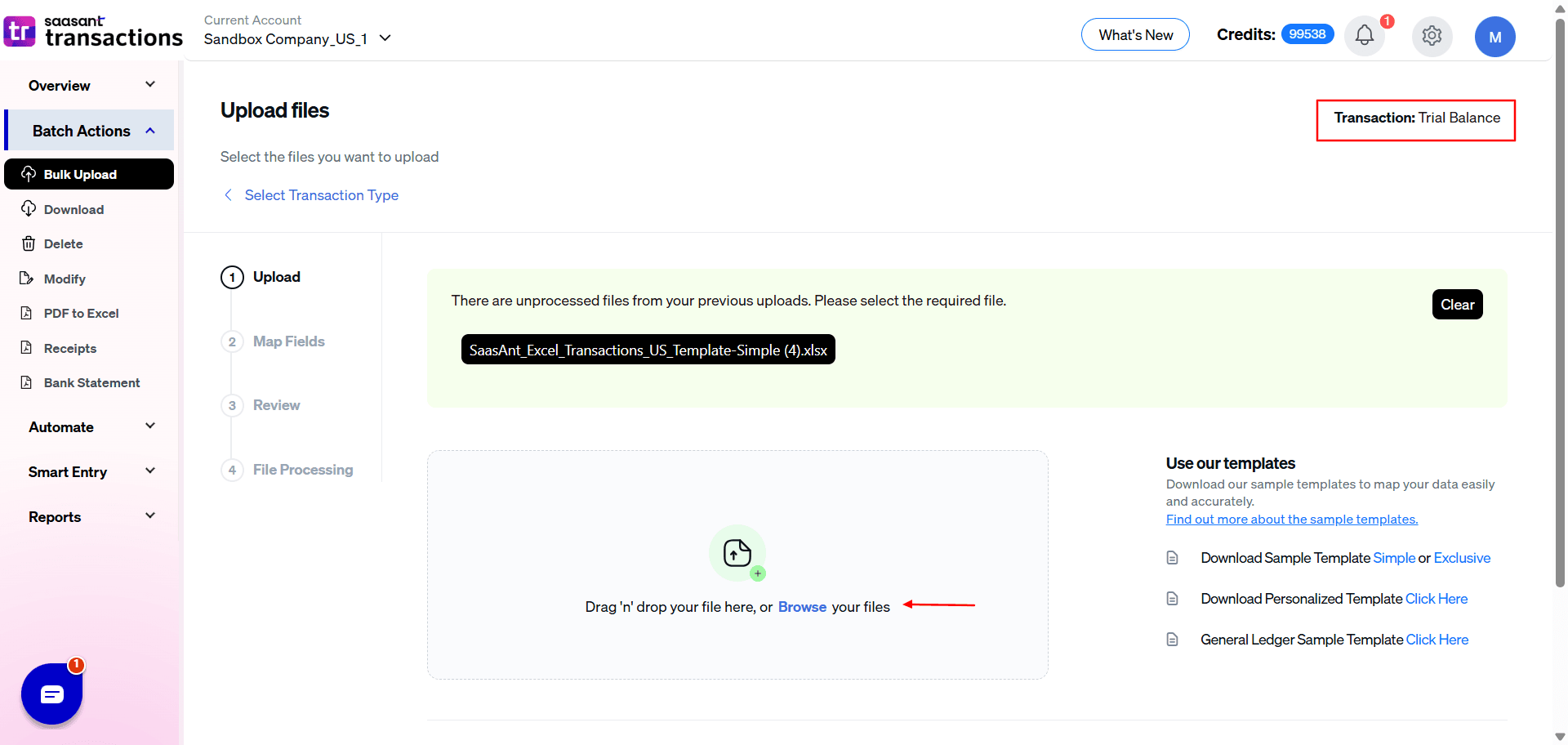Viewport: 1568px width, 745px height.
Task: Click the Batch Actions sidebar heading
Action: (82, 131)
